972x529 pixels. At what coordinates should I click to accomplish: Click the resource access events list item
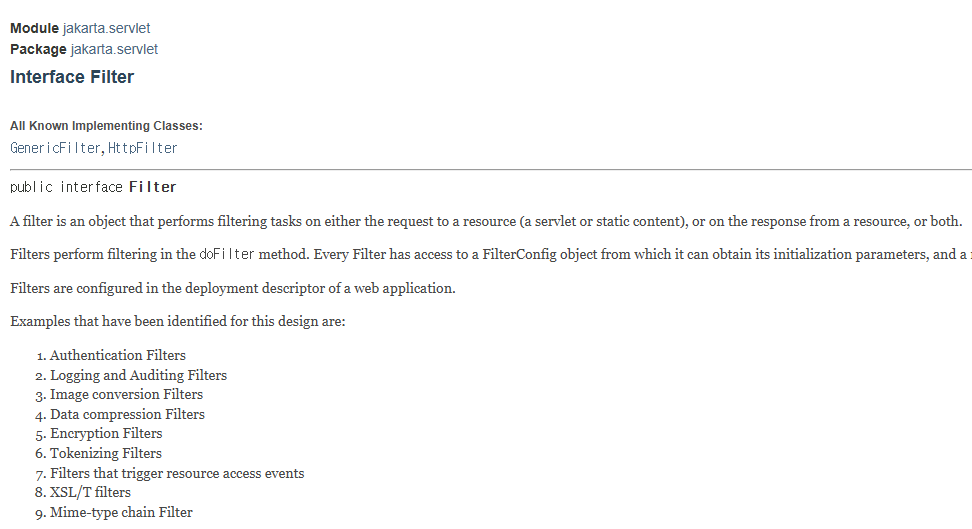pos(177,473)
